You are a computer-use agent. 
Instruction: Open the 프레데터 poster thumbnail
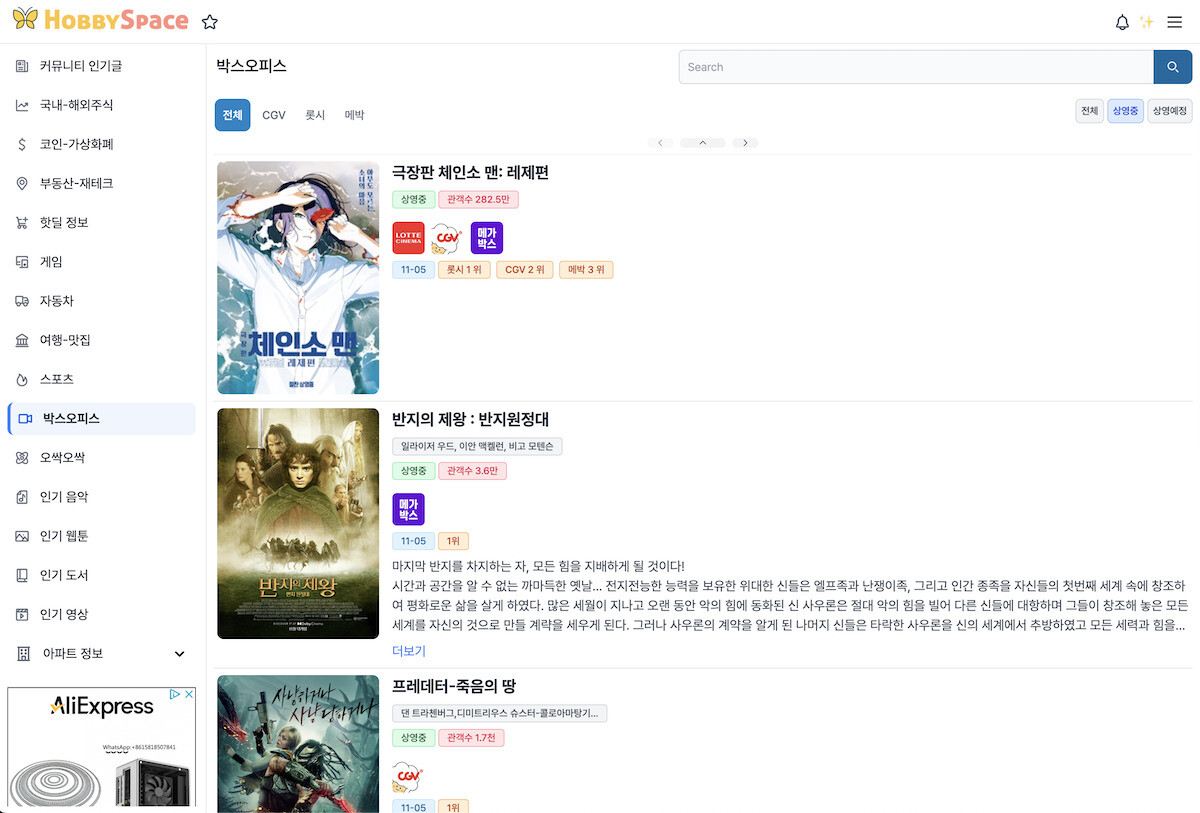(x=298, y=744)
